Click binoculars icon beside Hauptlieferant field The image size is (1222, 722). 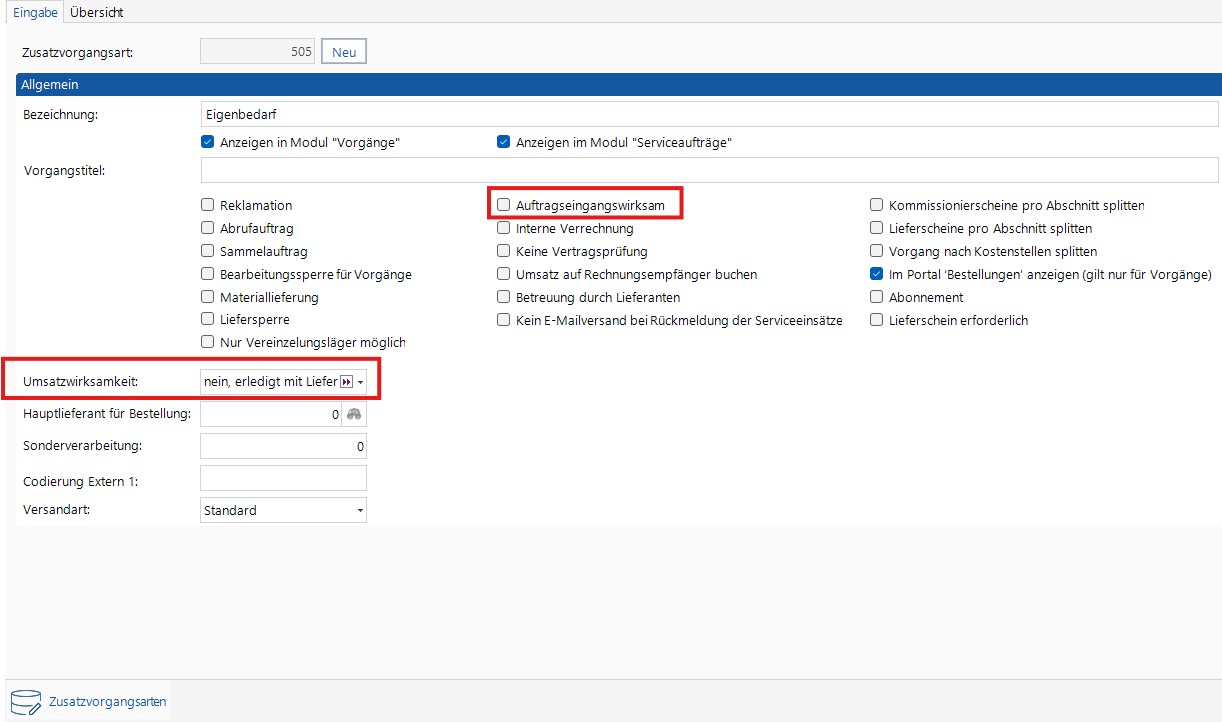[x=353, y=415]
